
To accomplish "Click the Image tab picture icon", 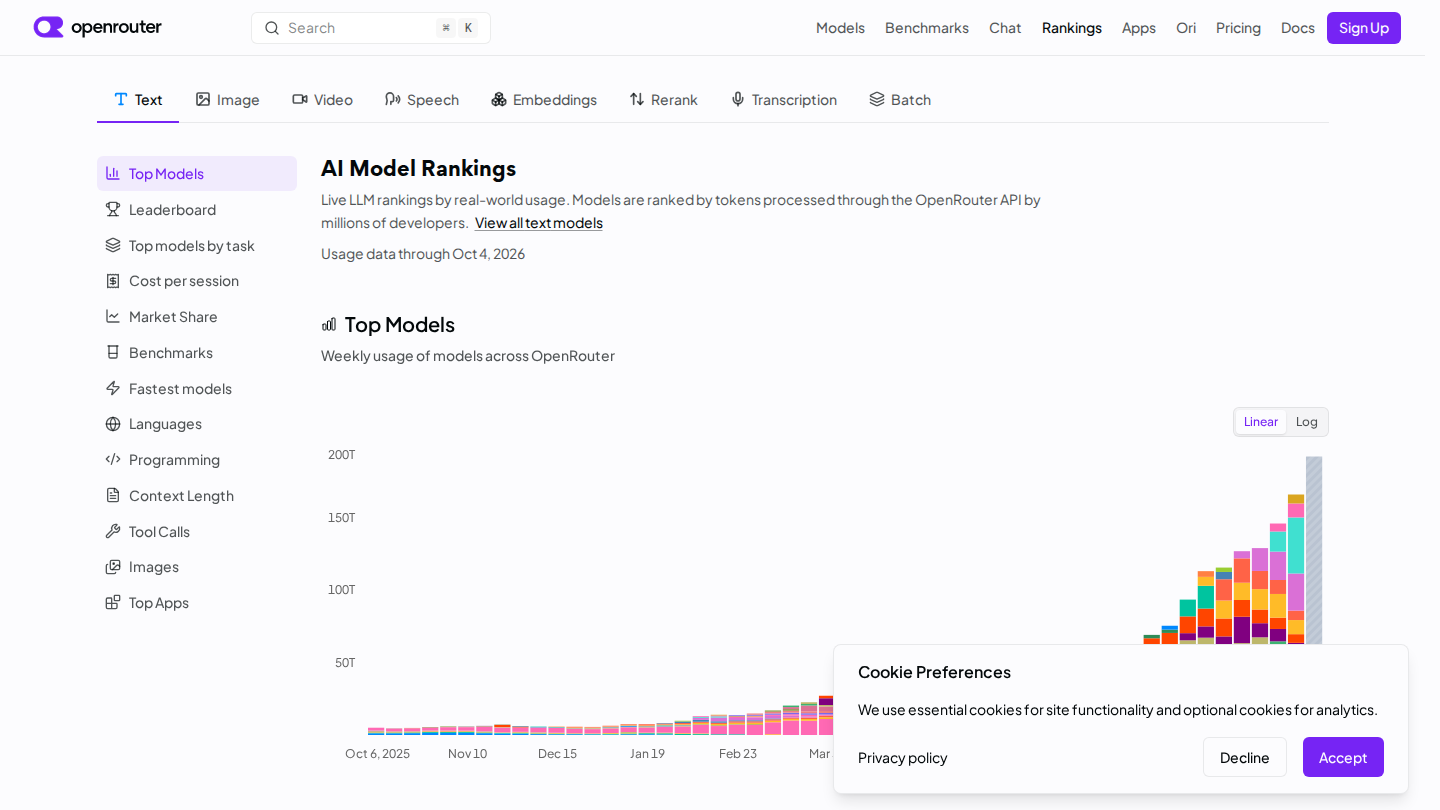I will point(203,99).
